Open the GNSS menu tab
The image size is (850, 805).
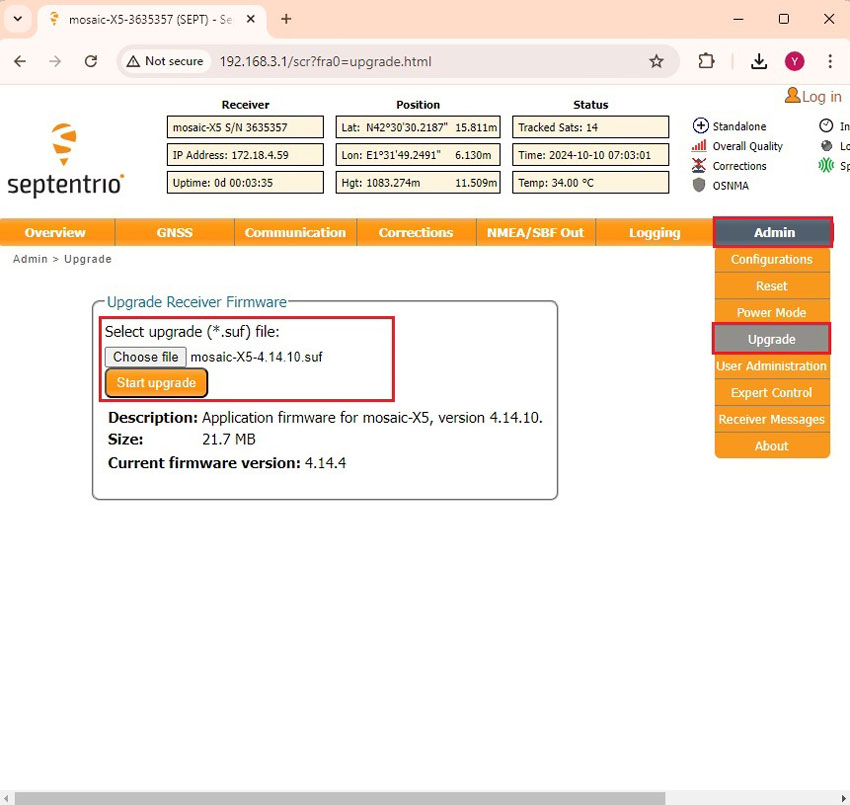(174, 232)
